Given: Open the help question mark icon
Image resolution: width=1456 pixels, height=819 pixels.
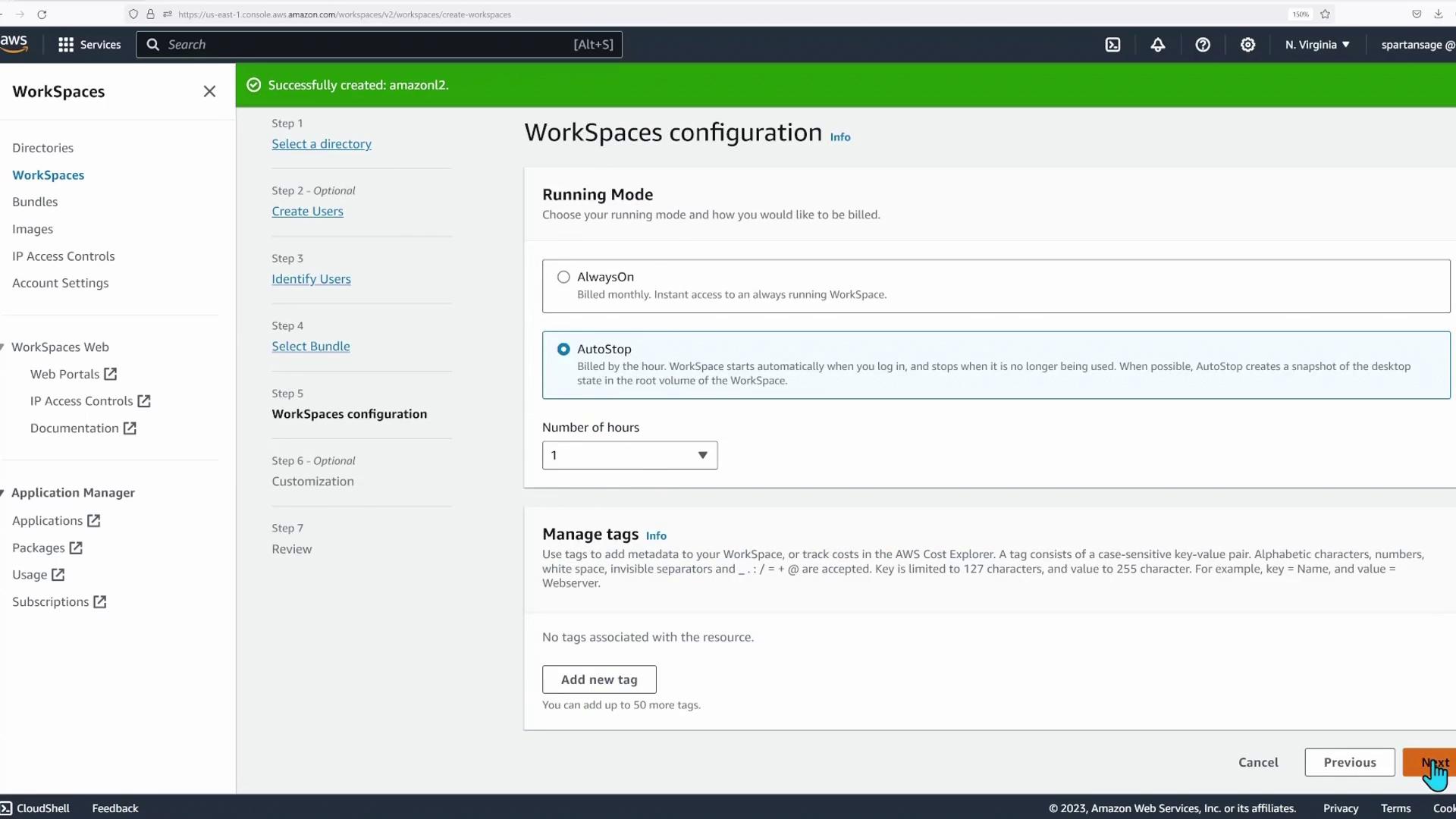Looking at the screenshot, I should [1203, 45].
